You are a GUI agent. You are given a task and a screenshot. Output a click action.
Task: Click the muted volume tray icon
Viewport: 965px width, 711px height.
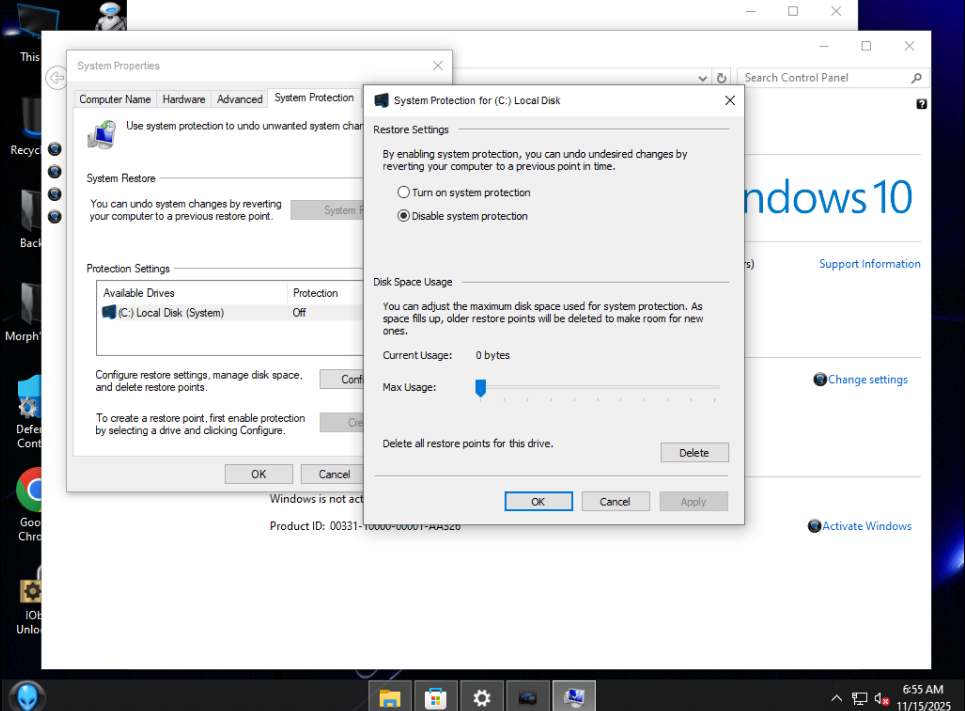tap(881, 699)
